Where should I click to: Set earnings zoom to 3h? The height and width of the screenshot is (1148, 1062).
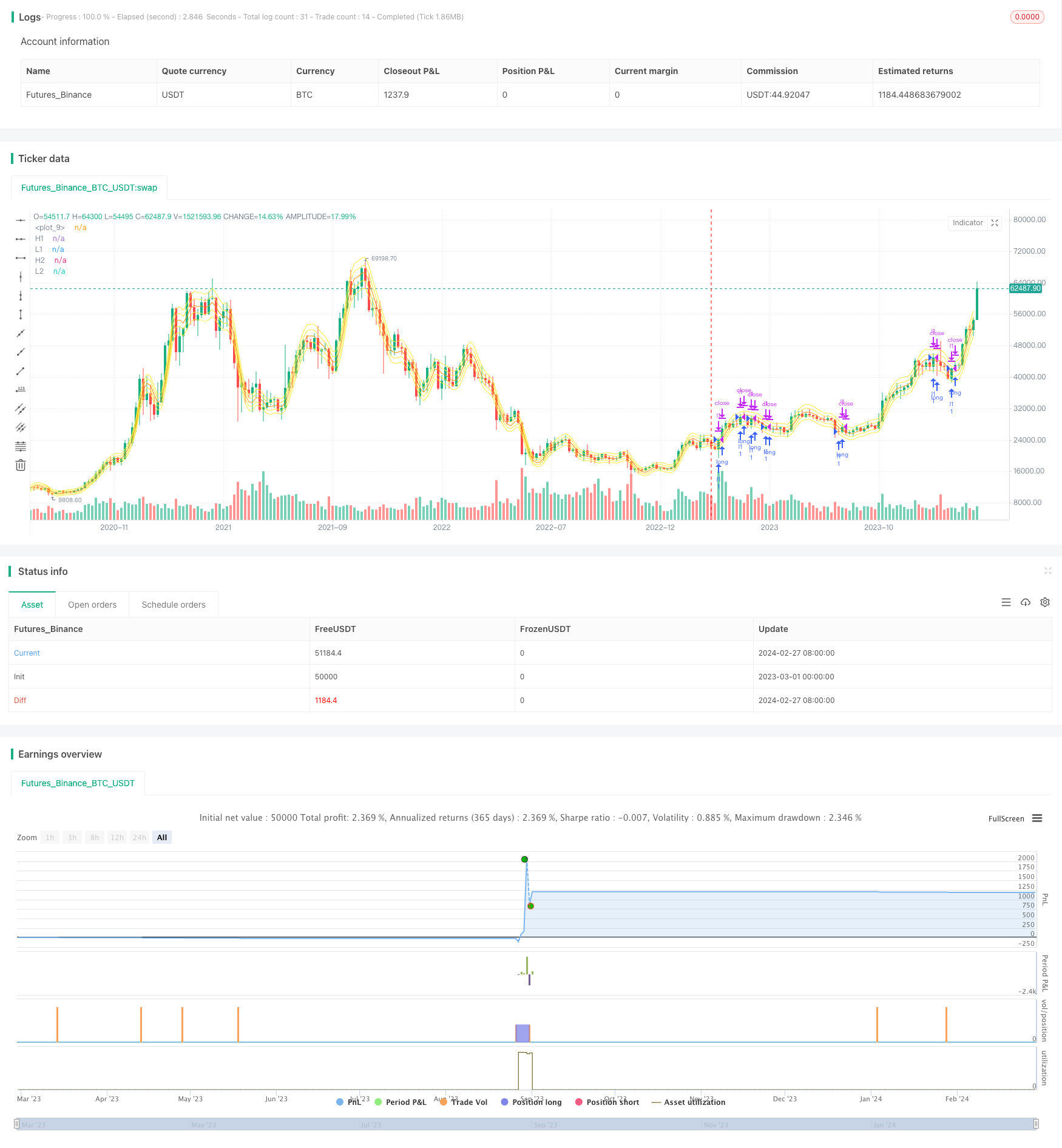point(72,837)
